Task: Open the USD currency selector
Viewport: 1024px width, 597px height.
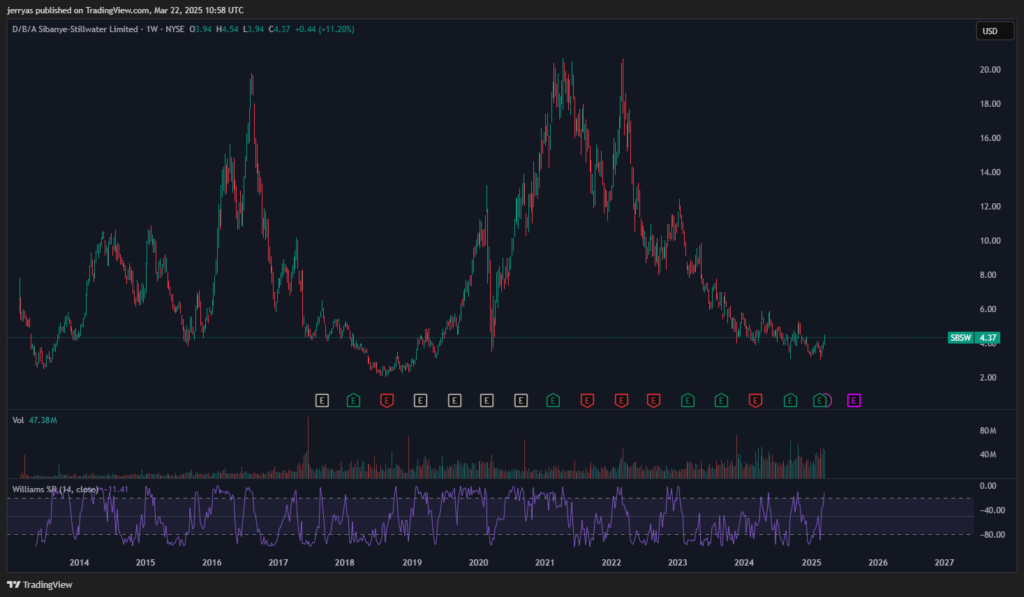Action: pyautogui.click(x=989, y=31)
